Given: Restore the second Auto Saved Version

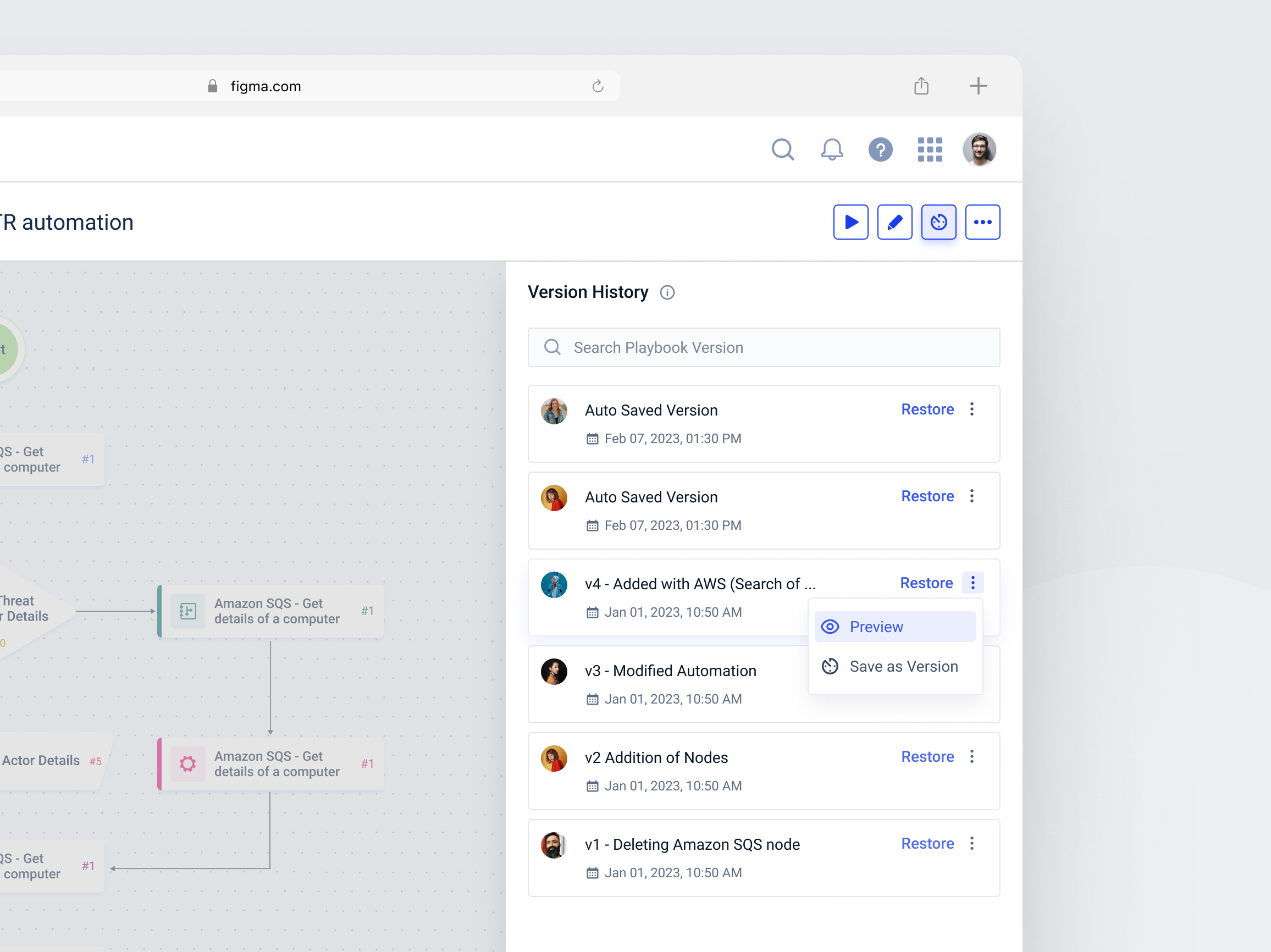Looking at the screenshot, I should click(927, 496).
